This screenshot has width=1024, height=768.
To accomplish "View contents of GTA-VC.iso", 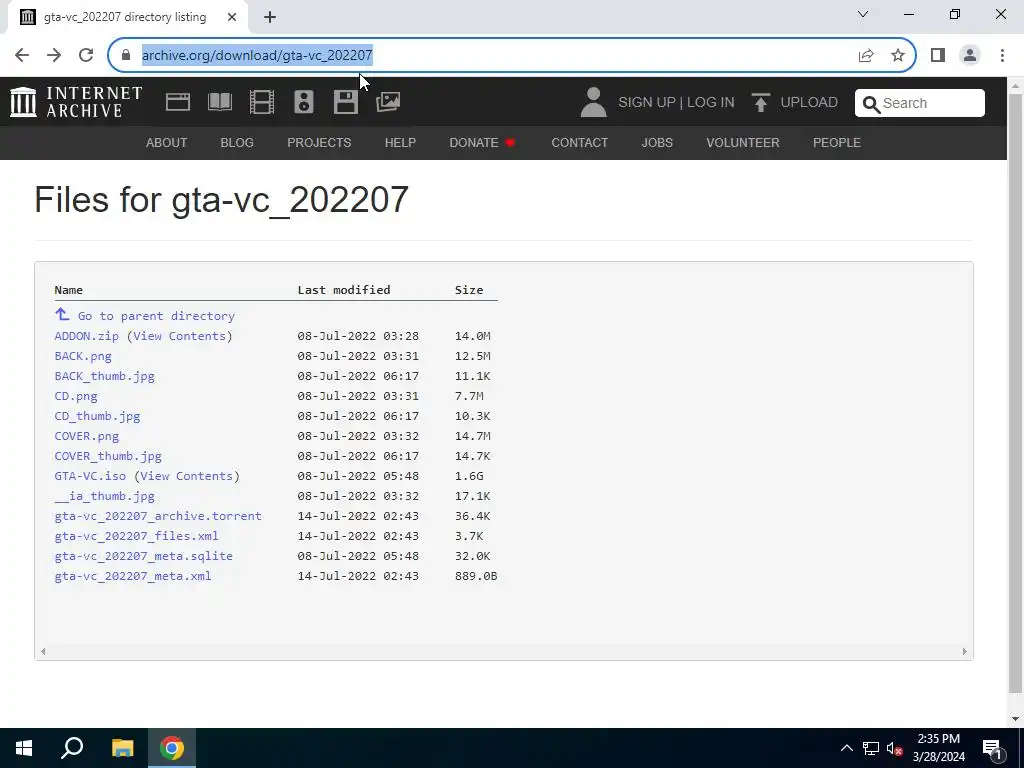I will [x=187, y=476].
